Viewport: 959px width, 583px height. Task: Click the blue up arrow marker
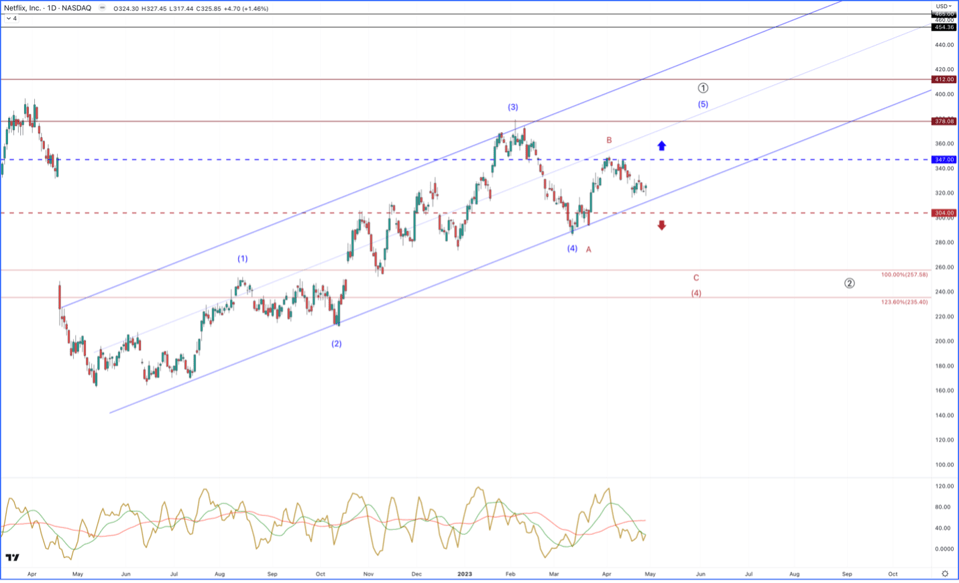[661, 146]
